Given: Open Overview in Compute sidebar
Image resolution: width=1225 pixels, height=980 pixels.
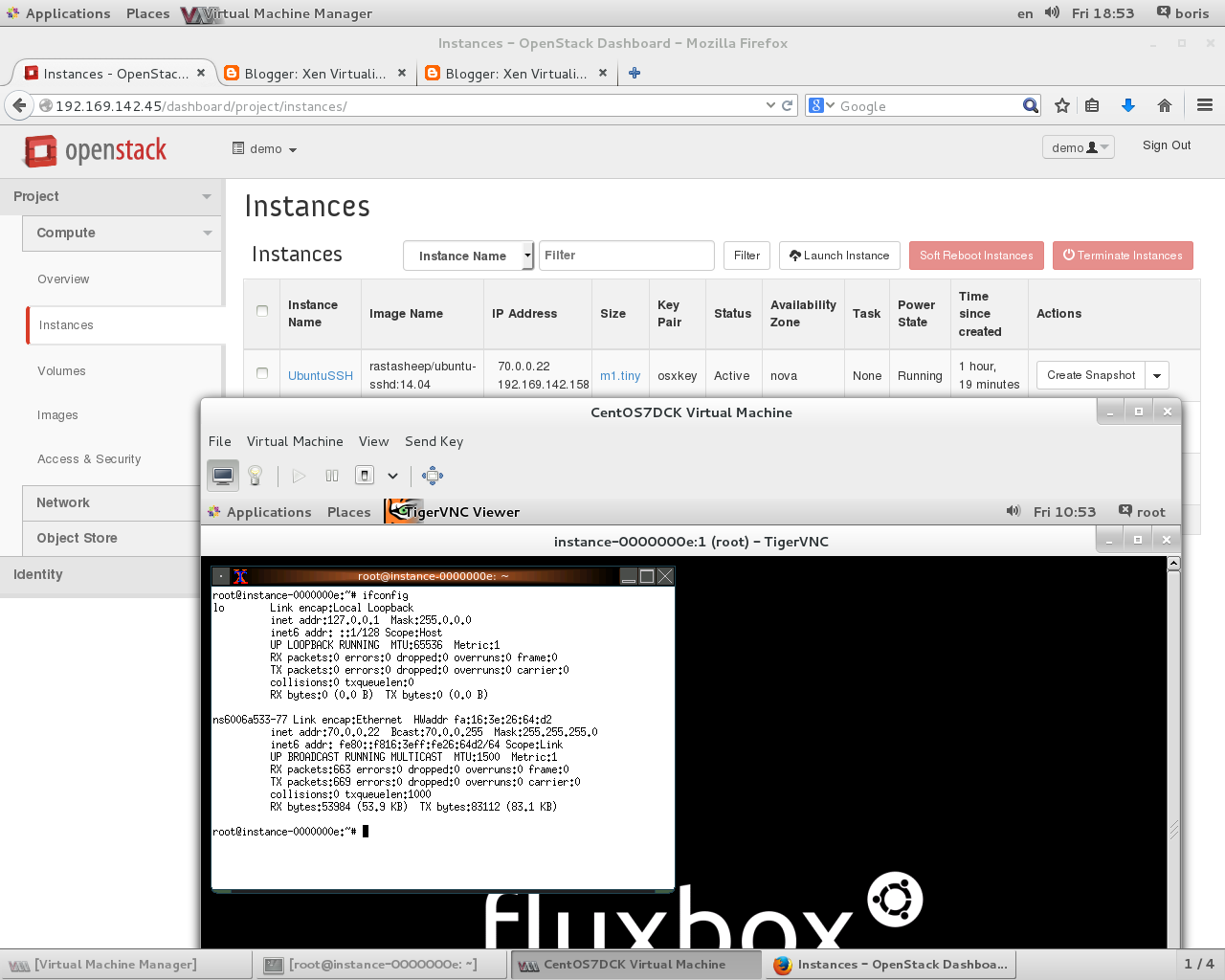Looking at the screenshot, I should (63, 279).
